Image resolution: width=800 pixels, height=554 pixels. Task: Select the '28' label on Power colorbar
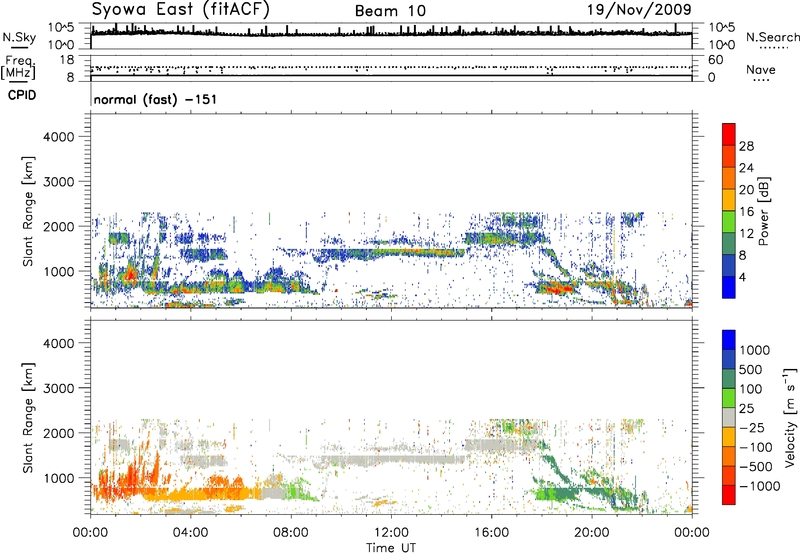[x=746, y=146]
